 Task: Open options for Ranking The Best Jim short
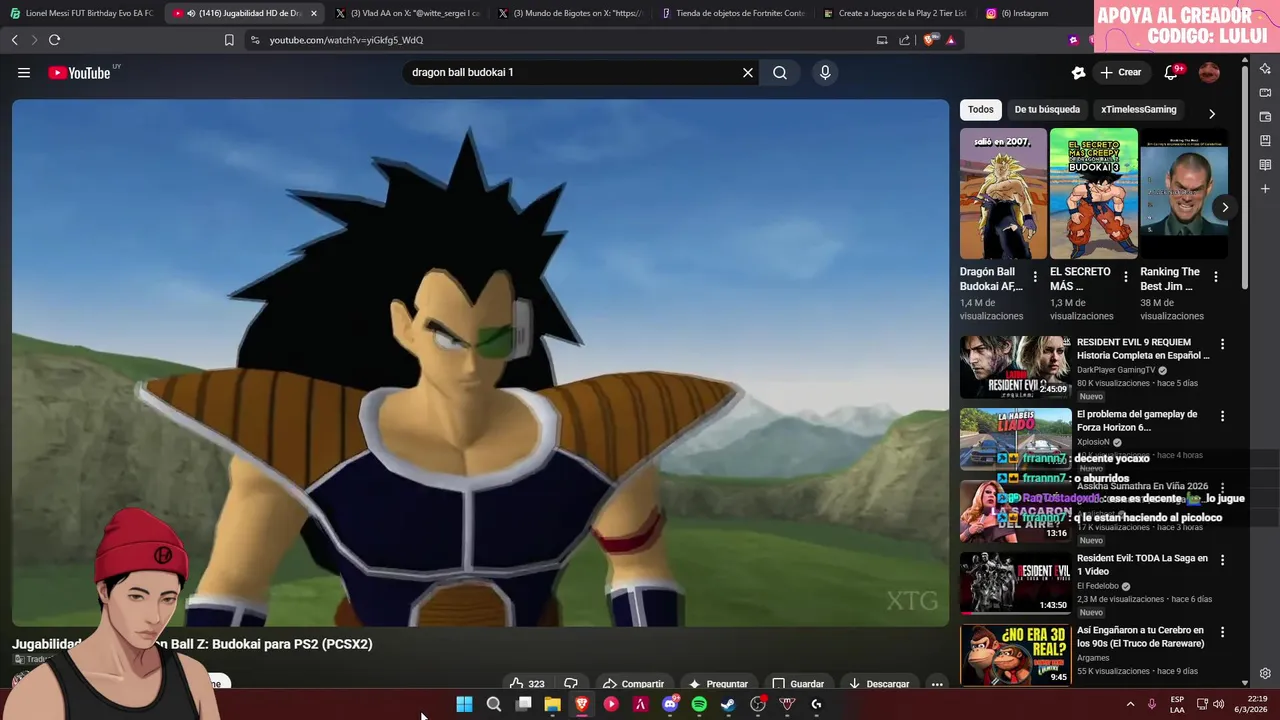coord(1216,277)
